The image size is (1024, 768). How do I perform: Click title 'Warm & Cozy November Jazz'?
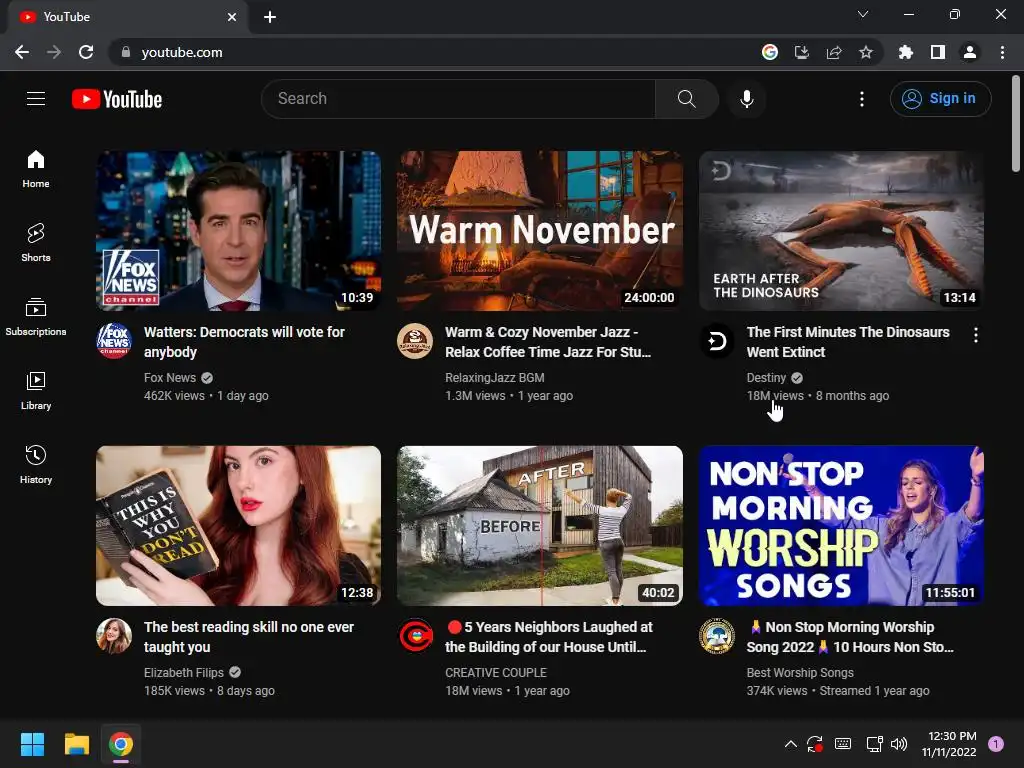tap(548, 342)
